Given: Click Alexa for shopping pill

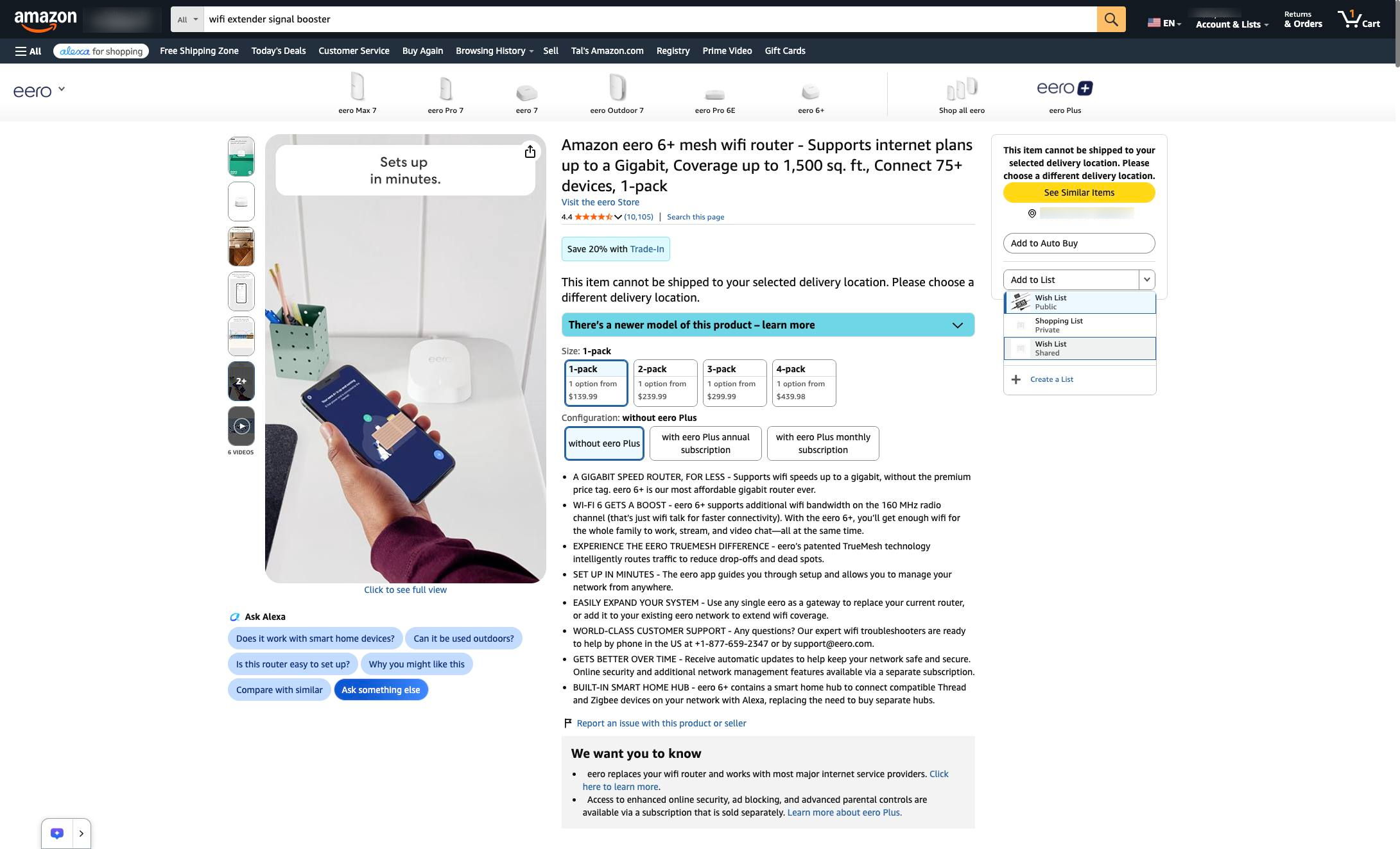Looking at the screenshot, I should (x=101, y=51).
